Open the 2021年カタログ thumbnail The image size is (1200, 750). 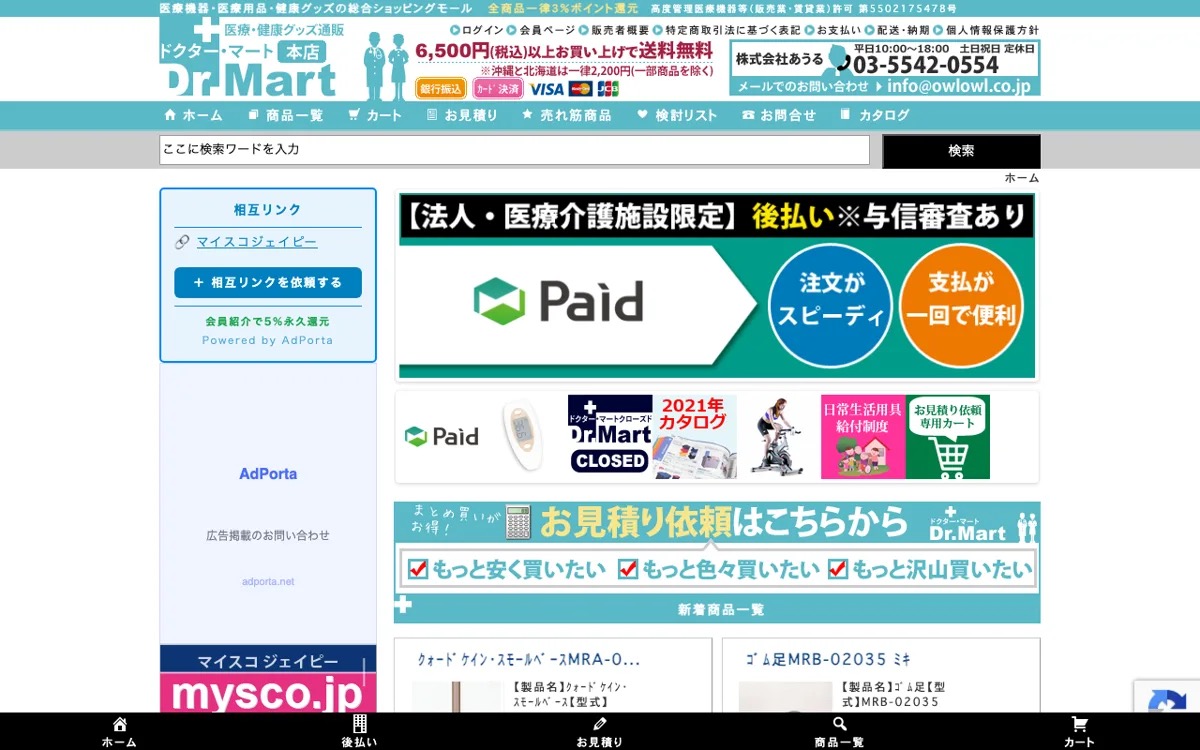pyautogui.click(x=695, y=437)
